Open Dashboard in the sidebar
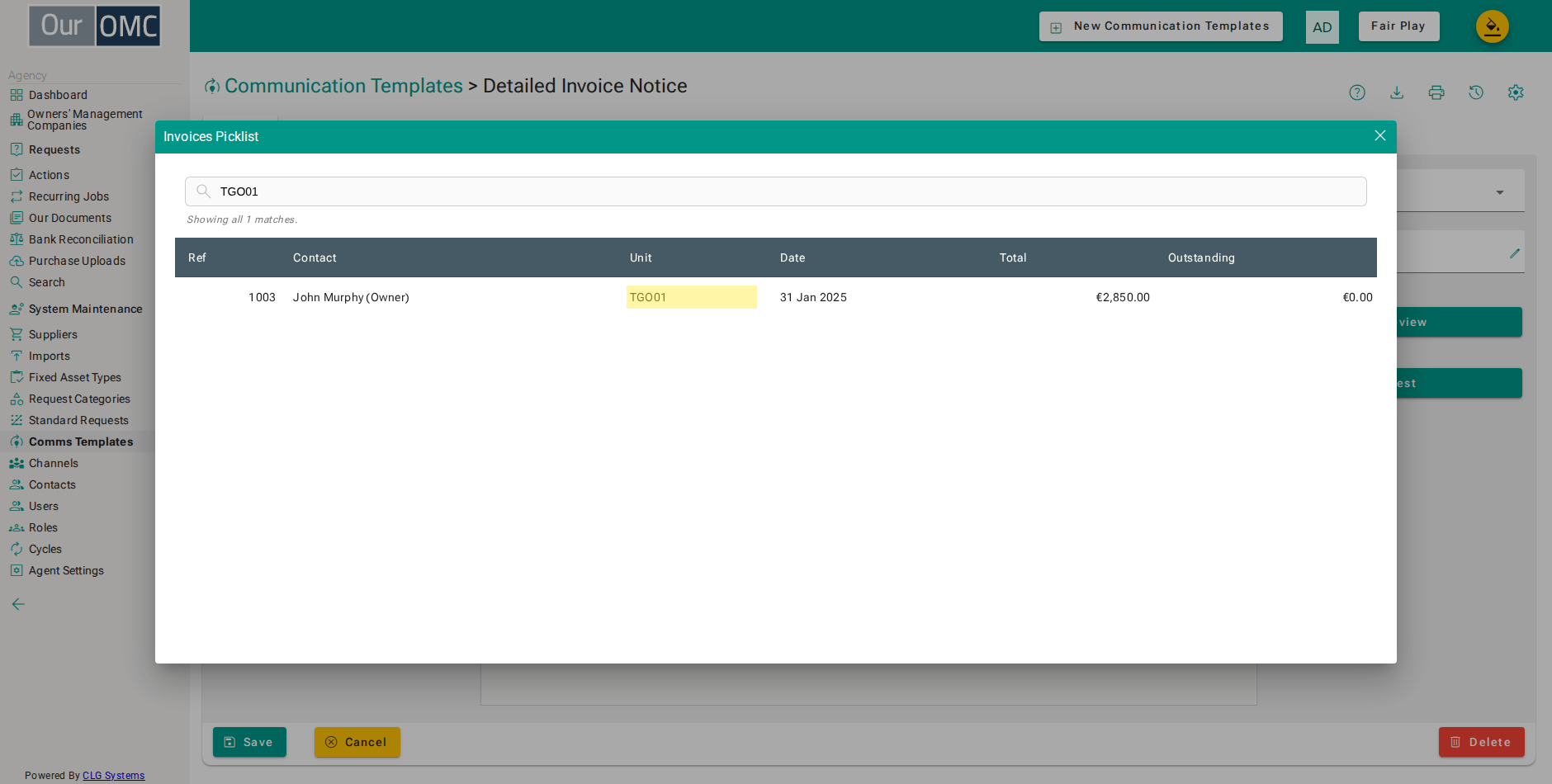This screenshot has width=1552, height=784. pyautogui.click(x=58, y=95)
